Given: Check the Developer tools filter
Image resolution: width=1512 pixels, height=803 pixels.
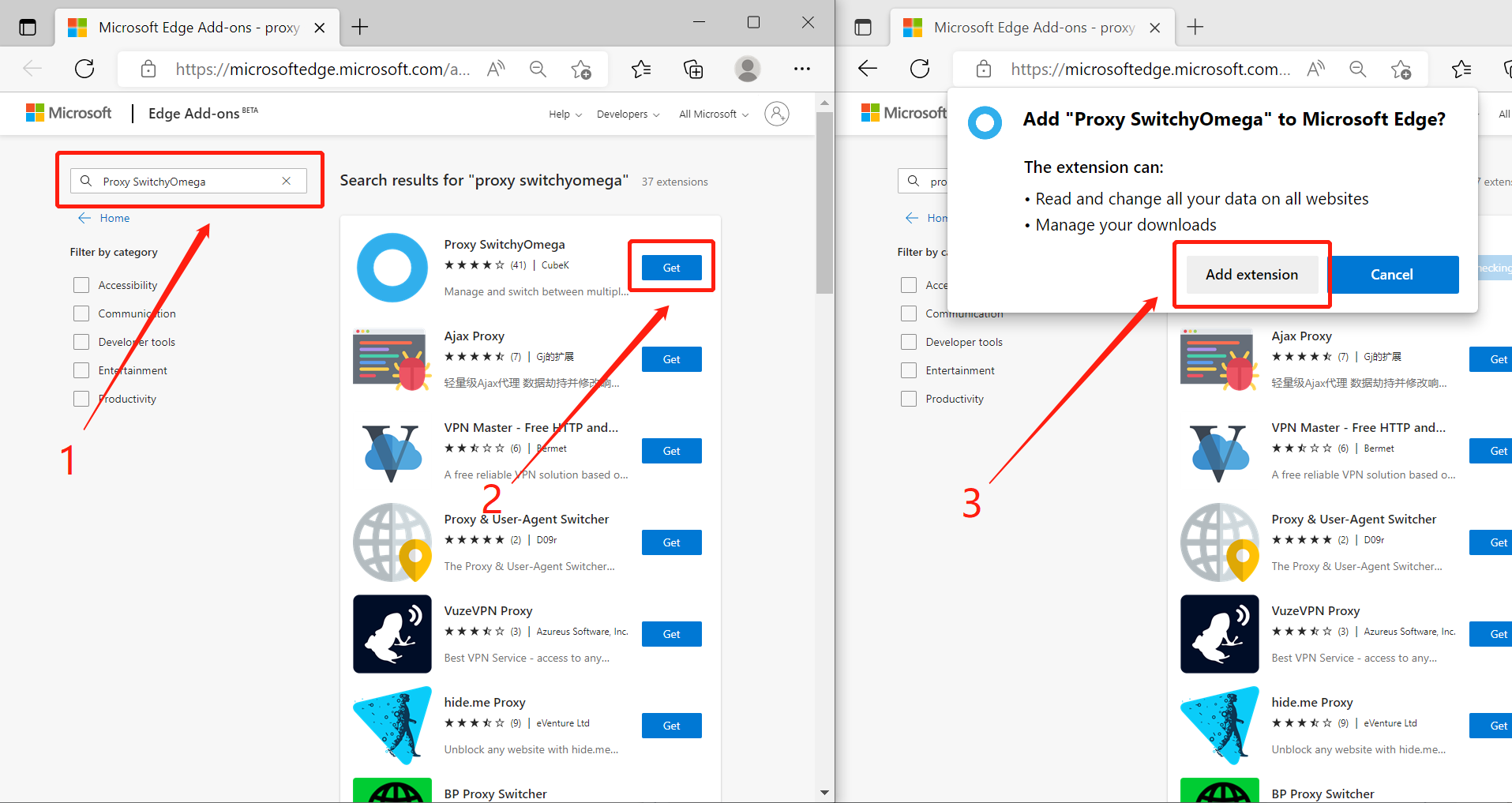Looking at the screenshot, I should click(x=81, y=341).
